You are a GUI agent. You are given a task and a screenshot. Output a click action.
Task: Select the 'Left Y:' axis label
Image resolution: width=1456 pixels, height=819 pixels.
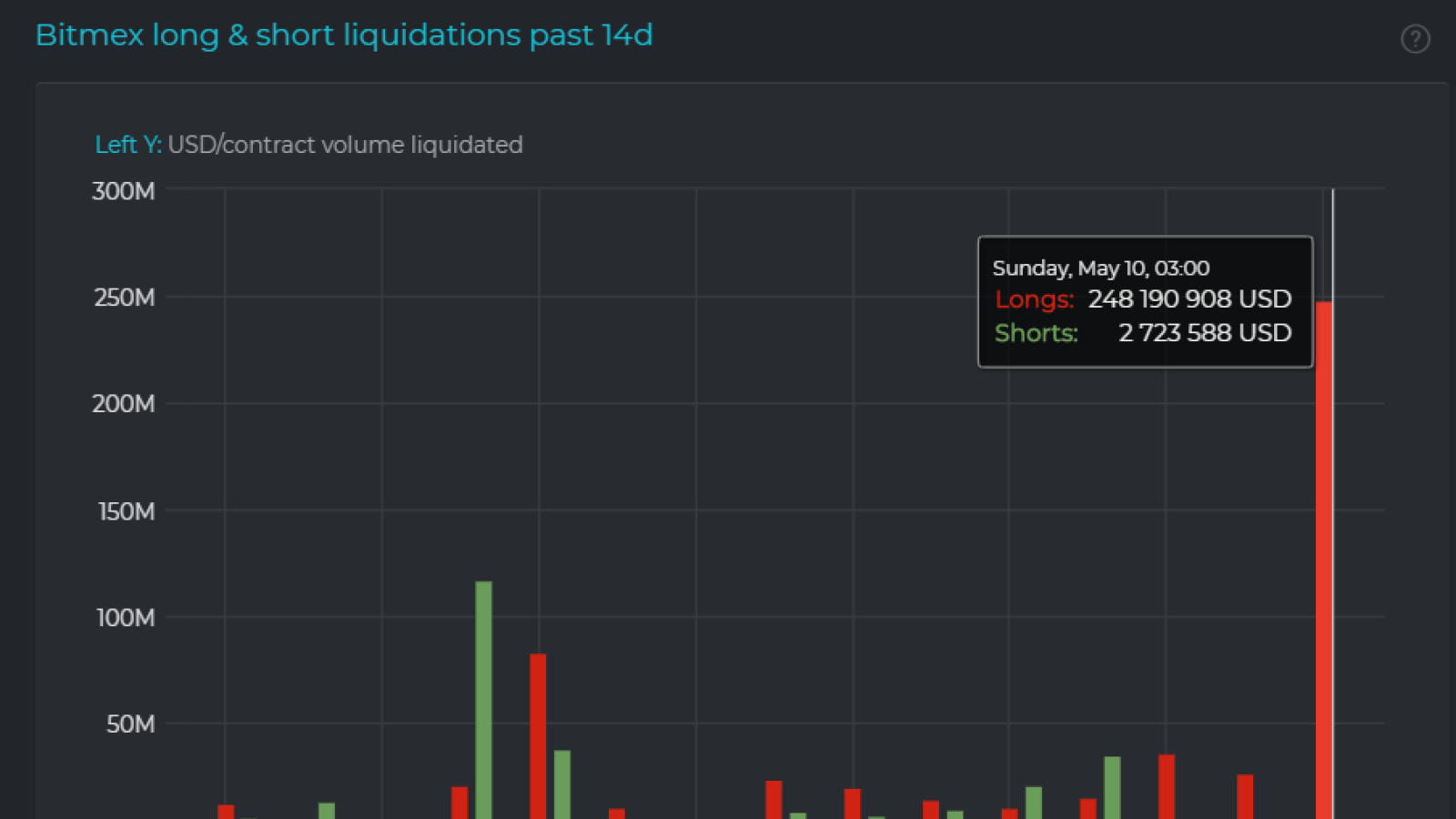pyautogui.click(x=128, y=145)
